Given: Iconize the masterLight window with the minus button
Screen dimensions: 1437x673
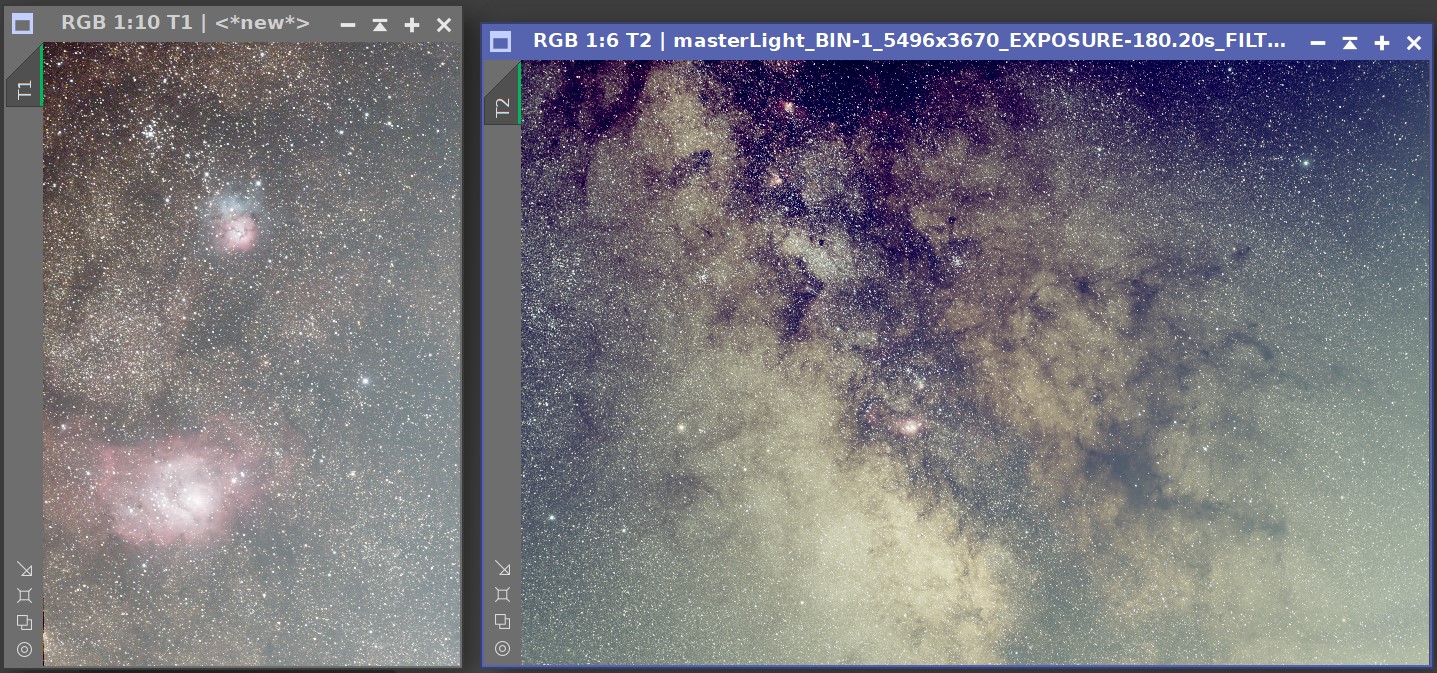Looking at the screenshot, I should [1319, 43].
